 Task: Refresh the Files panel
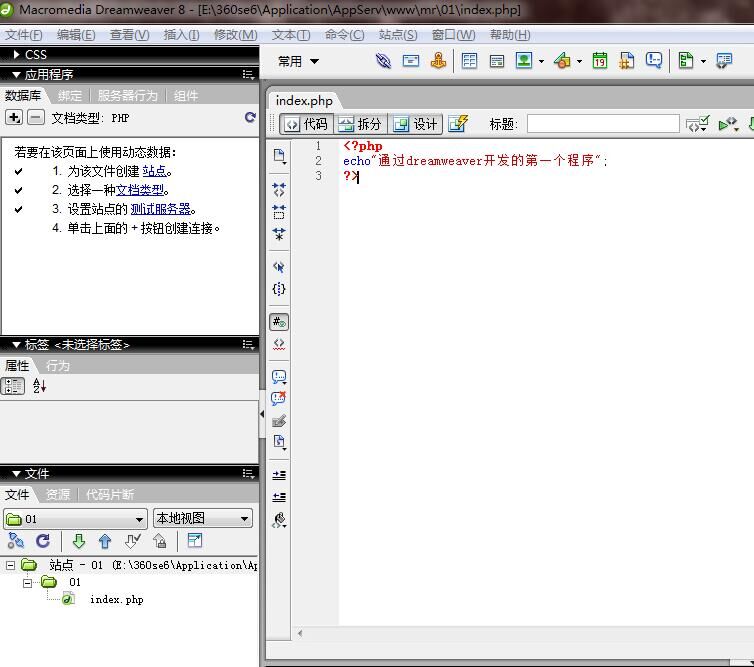43,541
